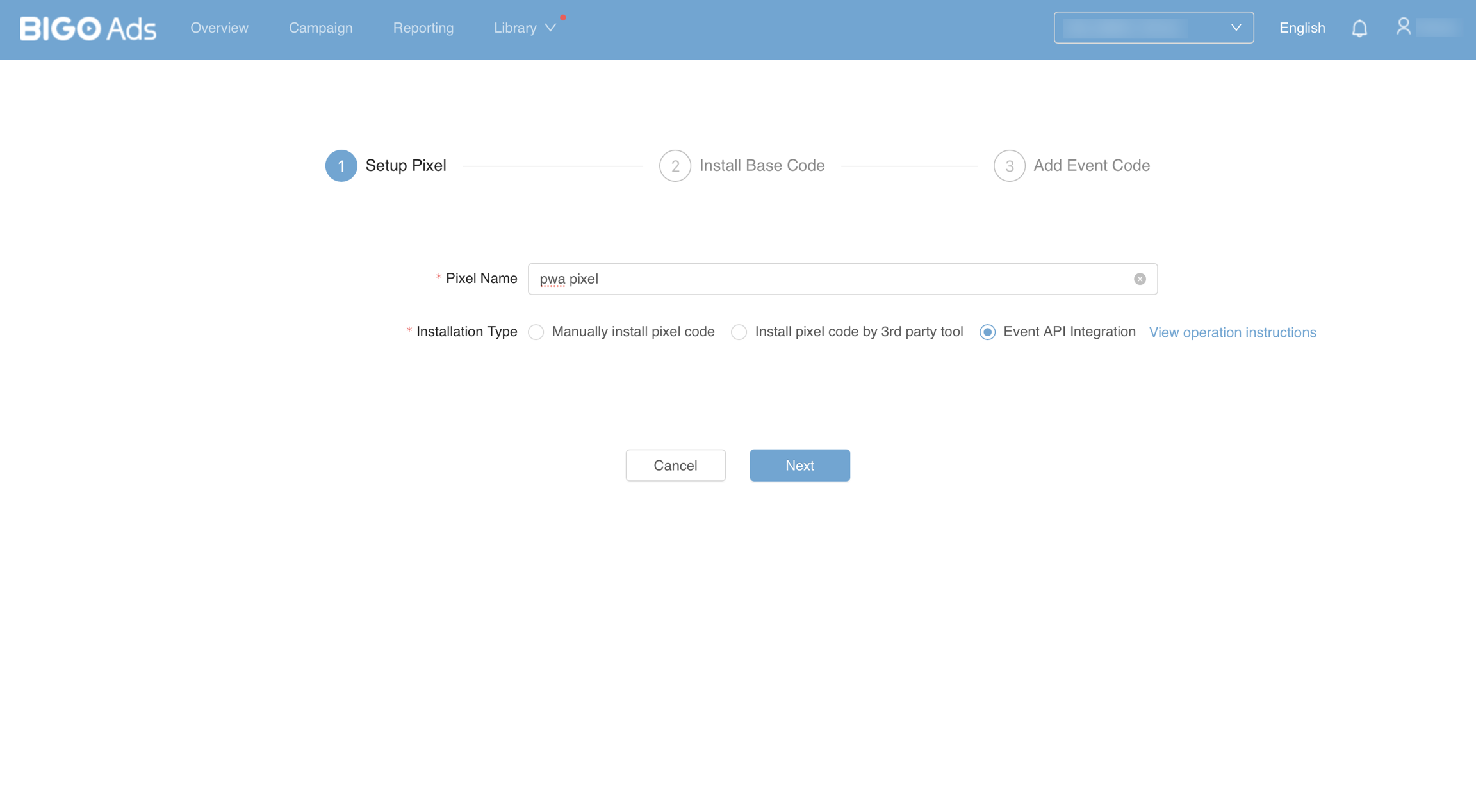Open the Campaign menu item
Viewport: 1476px width, 812px height.
point(320,28)
